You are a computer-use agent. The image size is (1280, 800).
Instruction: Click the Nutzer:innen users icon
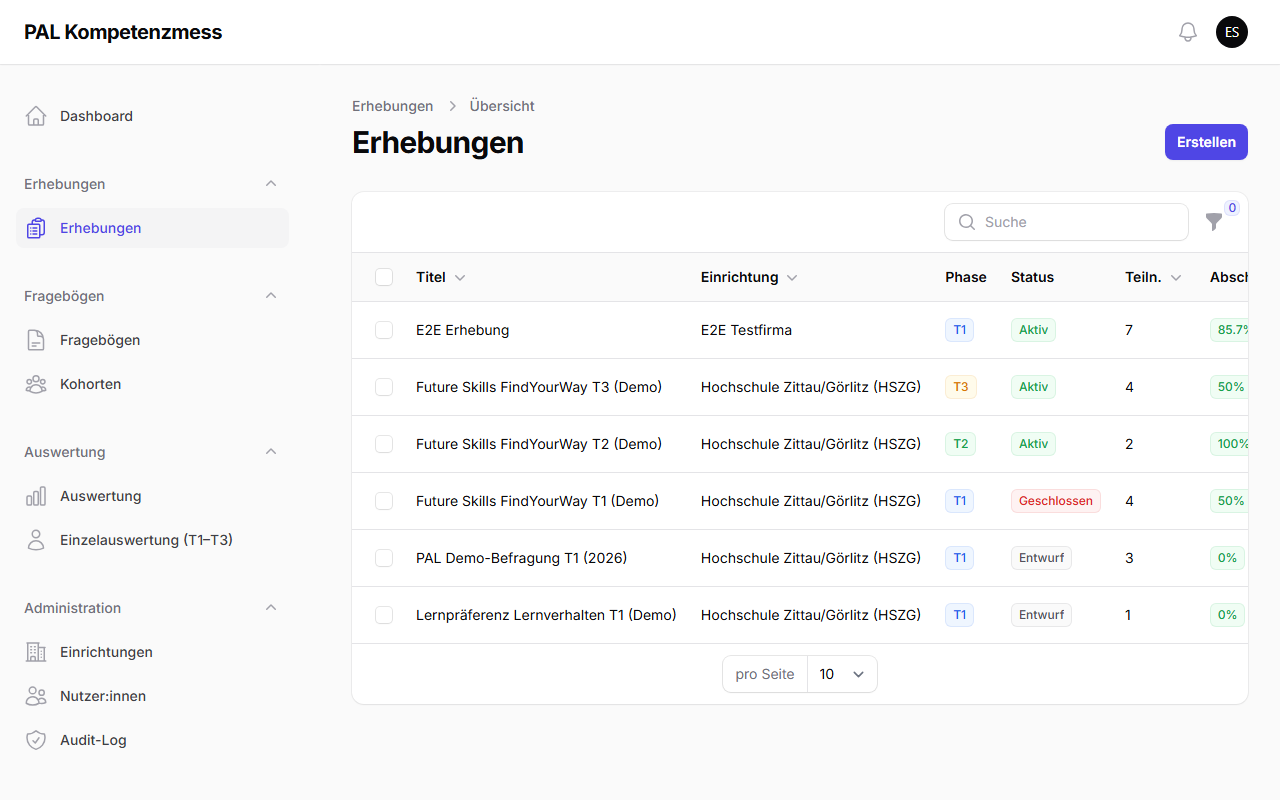pyautogui.click(x=36, y=696)
